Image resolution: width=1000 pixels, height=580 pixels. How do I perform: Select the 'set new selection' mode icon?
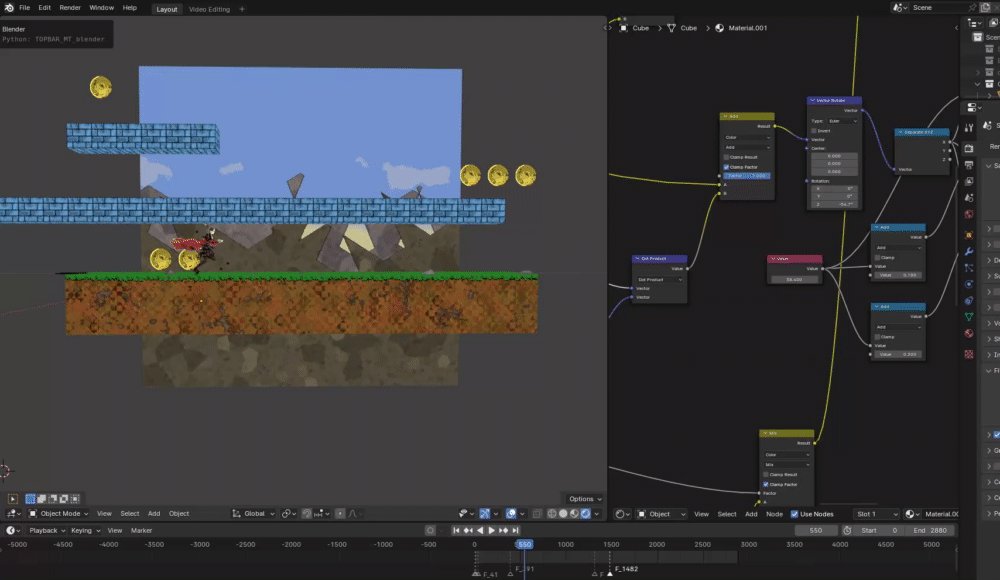[x=30, y=499]
